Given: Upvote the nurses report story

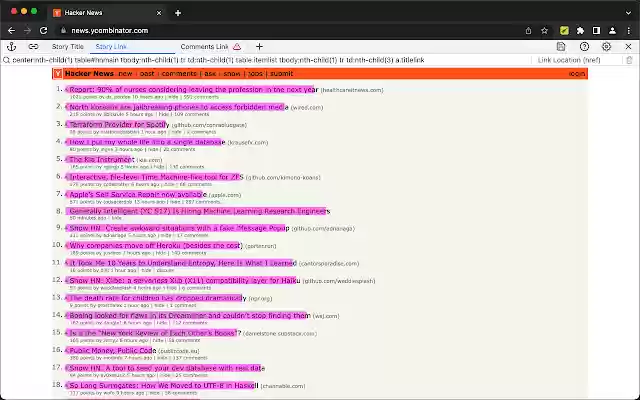Looking at the screenshot, I should tap(67, 89).
